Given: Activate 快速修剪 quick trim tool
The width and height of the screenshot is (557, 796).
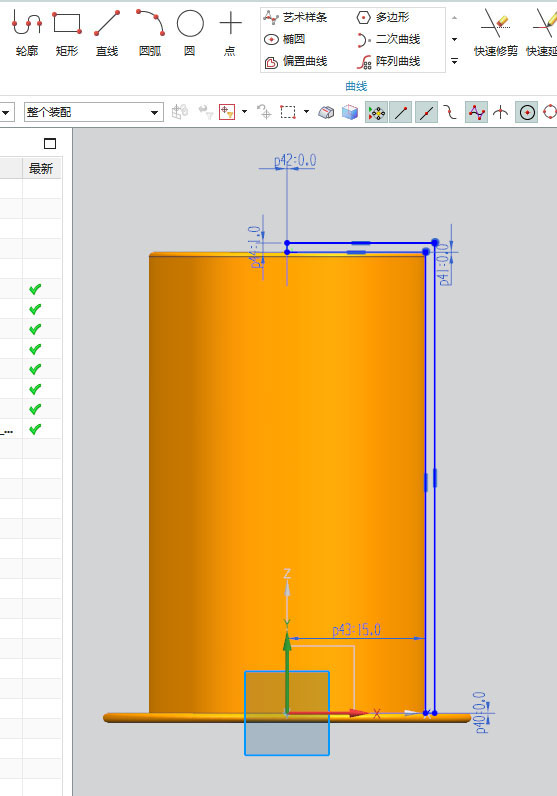Looking at the screenshot, I should 496,33.
